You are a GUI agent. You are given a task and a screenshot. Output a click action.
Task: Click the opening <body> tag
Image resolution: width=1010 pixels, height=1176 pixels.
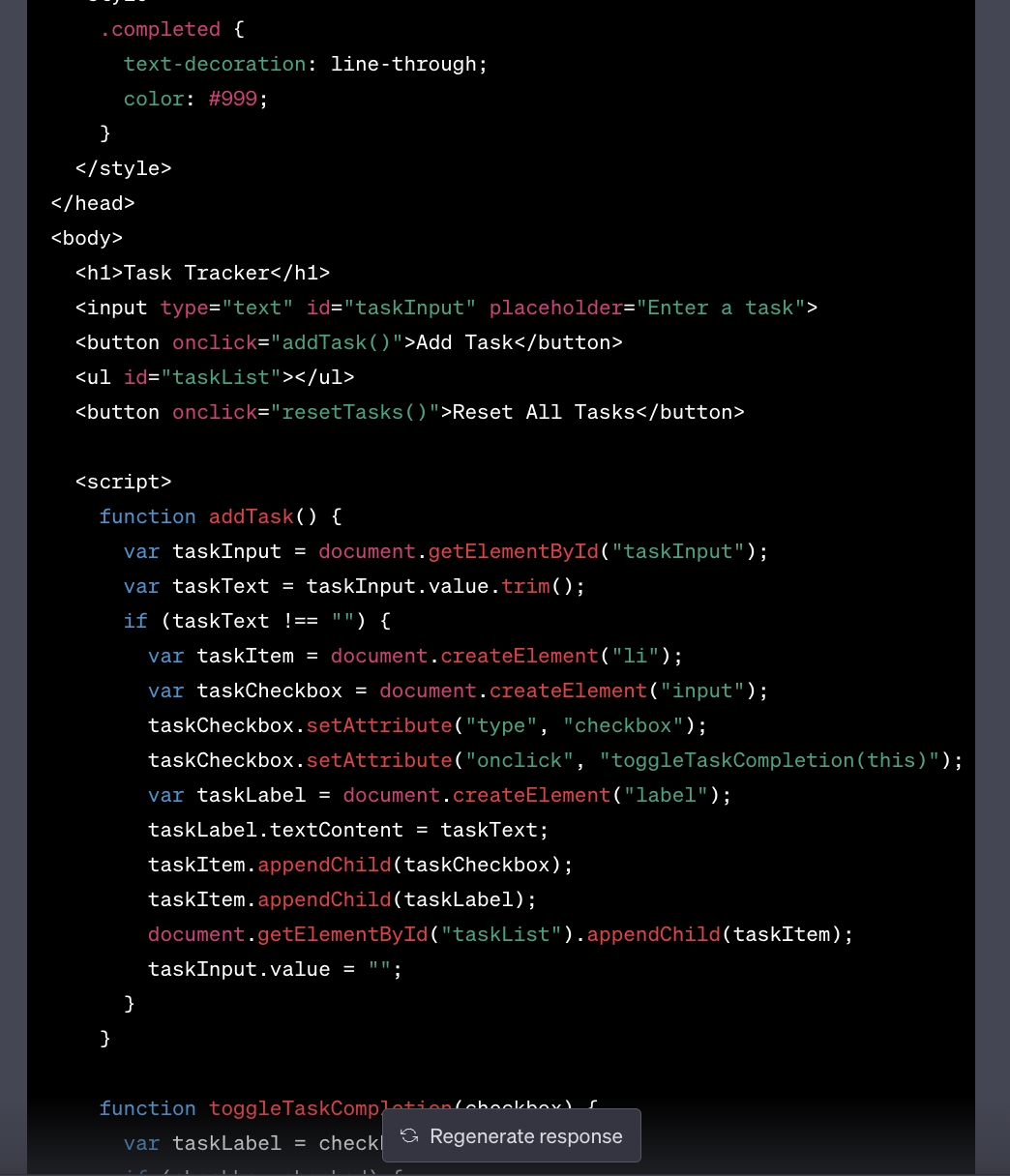pos(87,238)
